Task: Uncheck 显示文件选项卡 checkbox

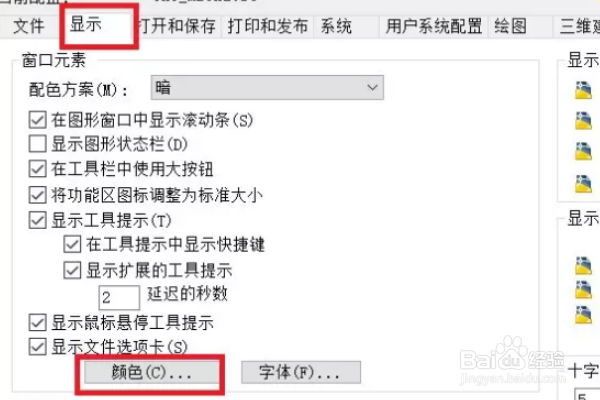Action: (38, 347)
